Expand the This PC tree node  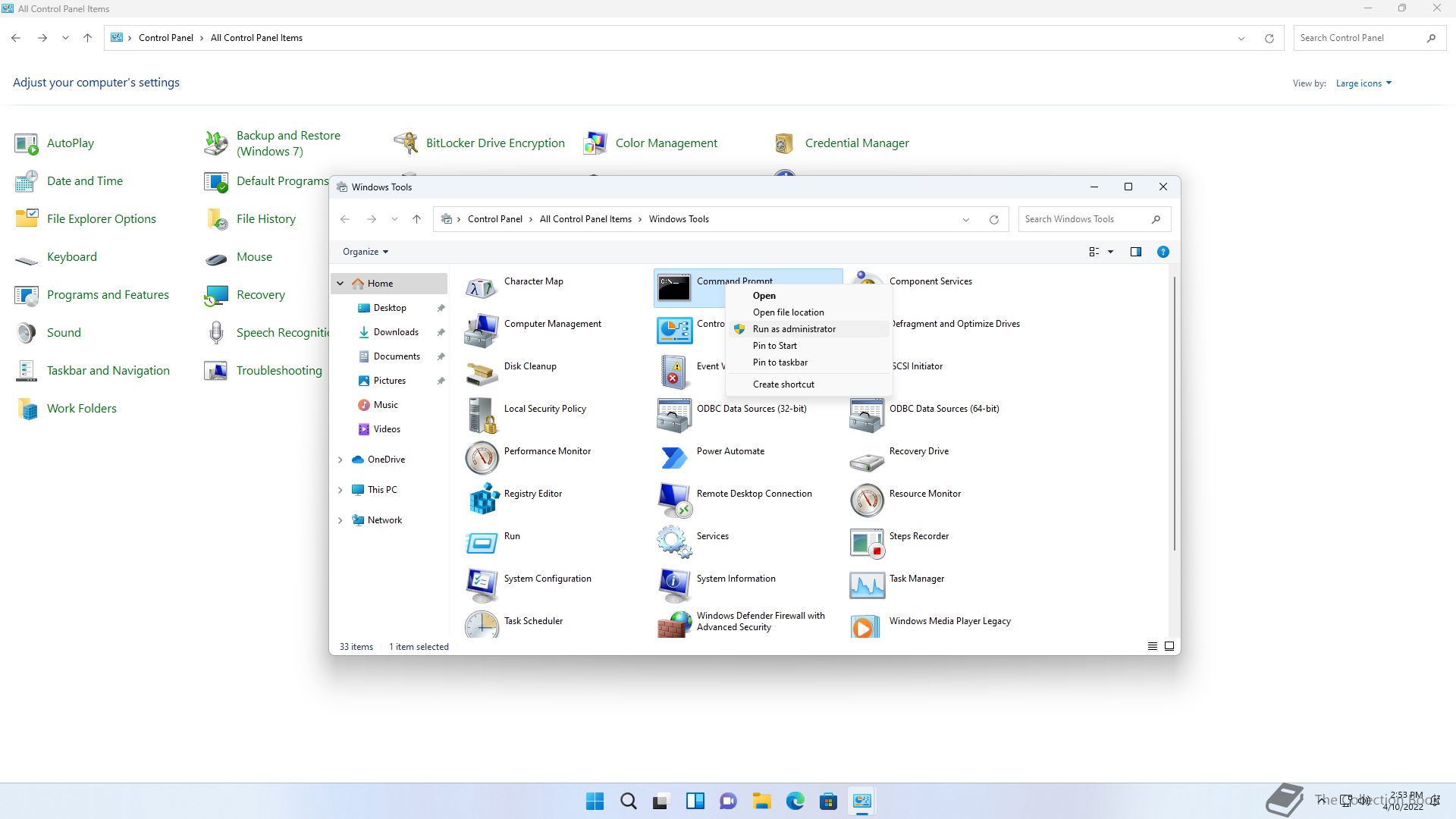point(340,490)
